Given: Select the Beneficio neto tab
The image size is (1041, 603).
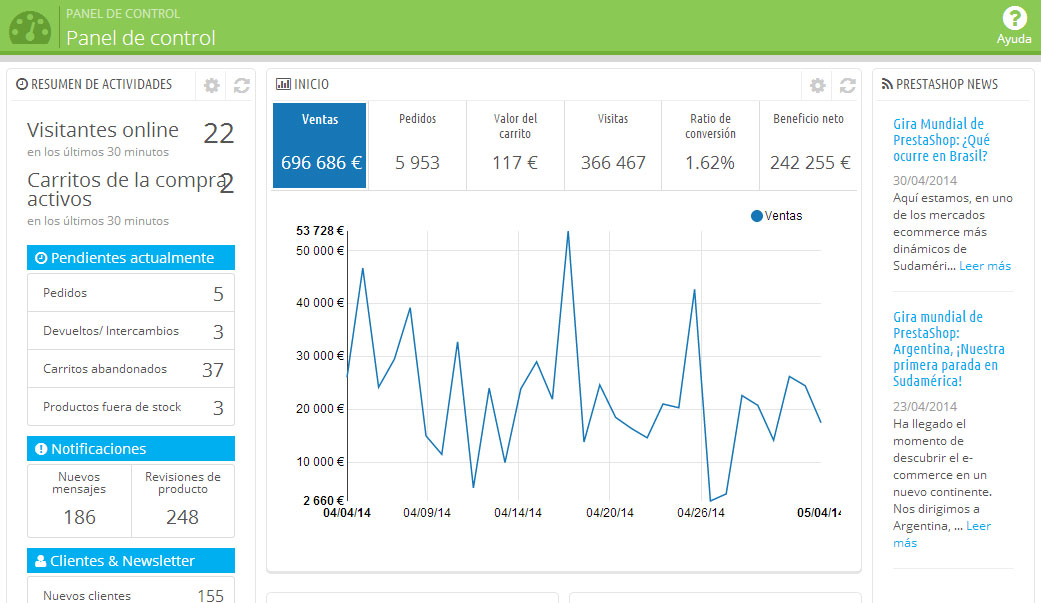Looking at the screenshot, I should point(808,145).
